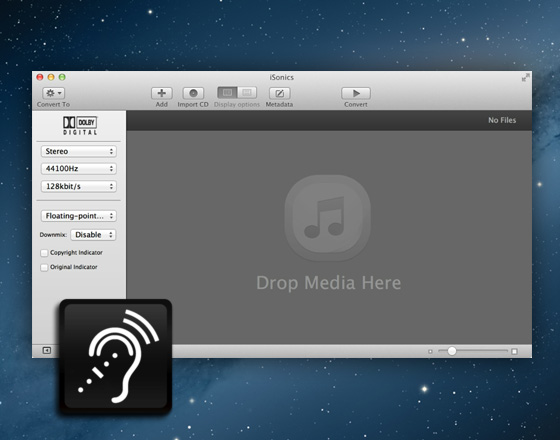This screenshot has height=440, width=560.
Task: Open the 128kbit/s bitrate dropdown
Action: click(x=79, y=186)
